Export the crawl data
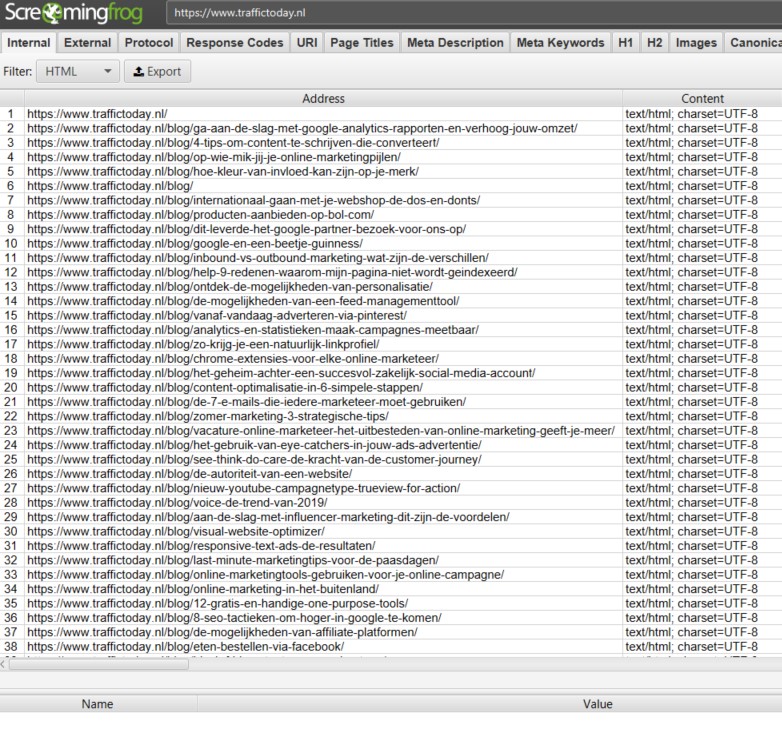This screenshot has width=782, height=742. 157,72
